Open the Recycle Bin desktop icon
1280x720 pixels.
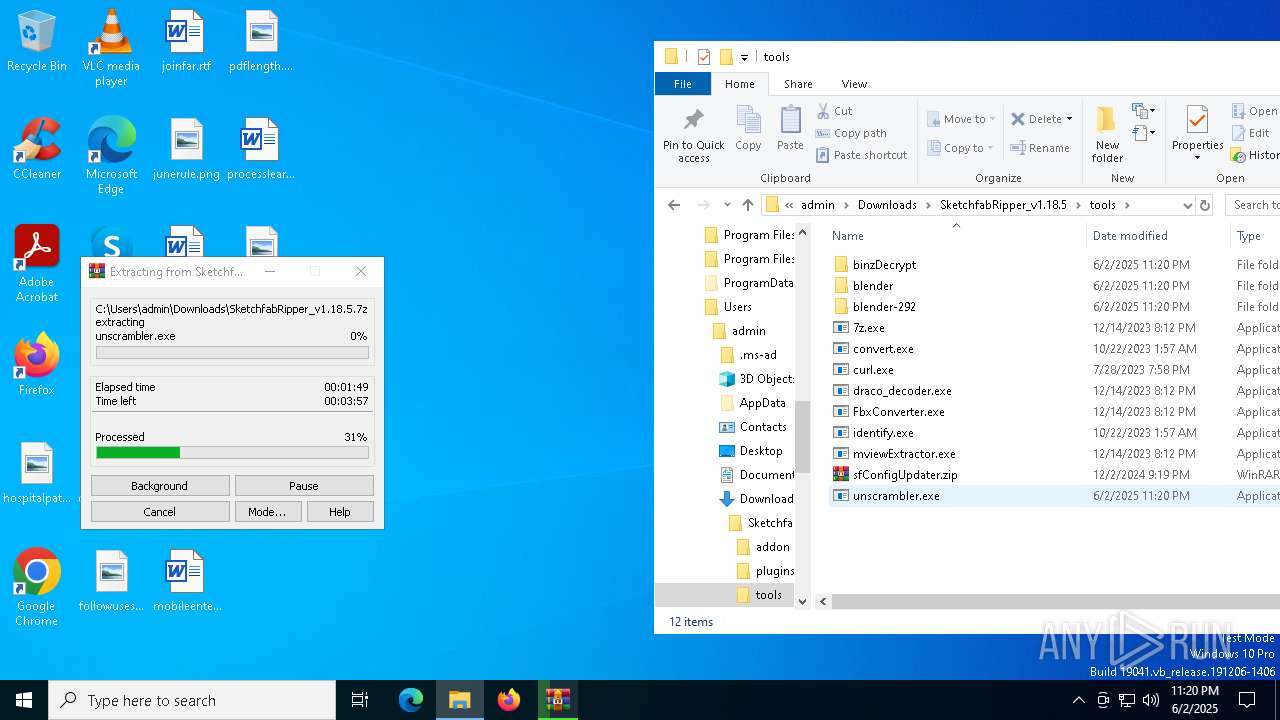[x=37, y=42]
